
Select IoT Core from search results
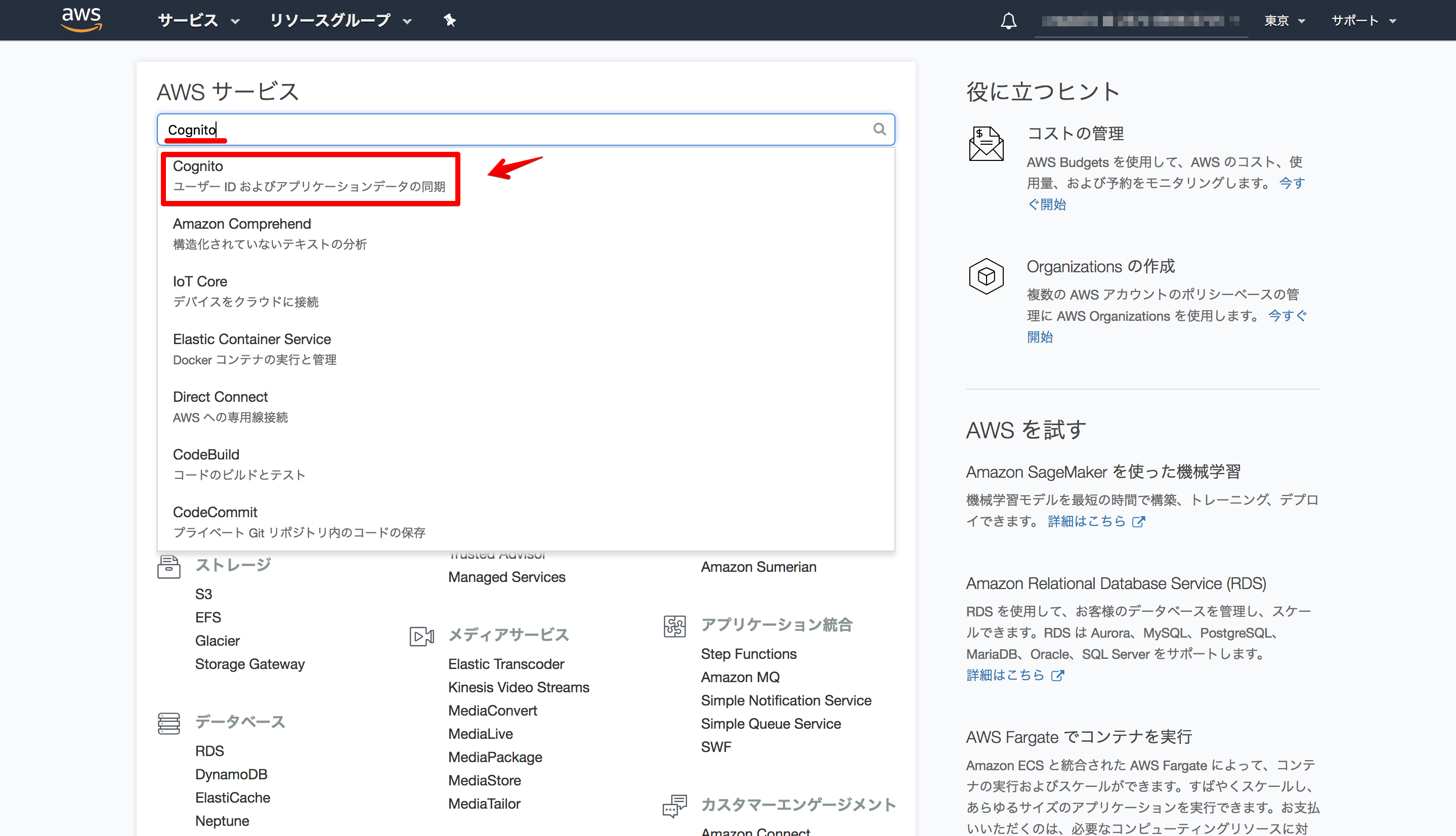[x=526, y=291]
